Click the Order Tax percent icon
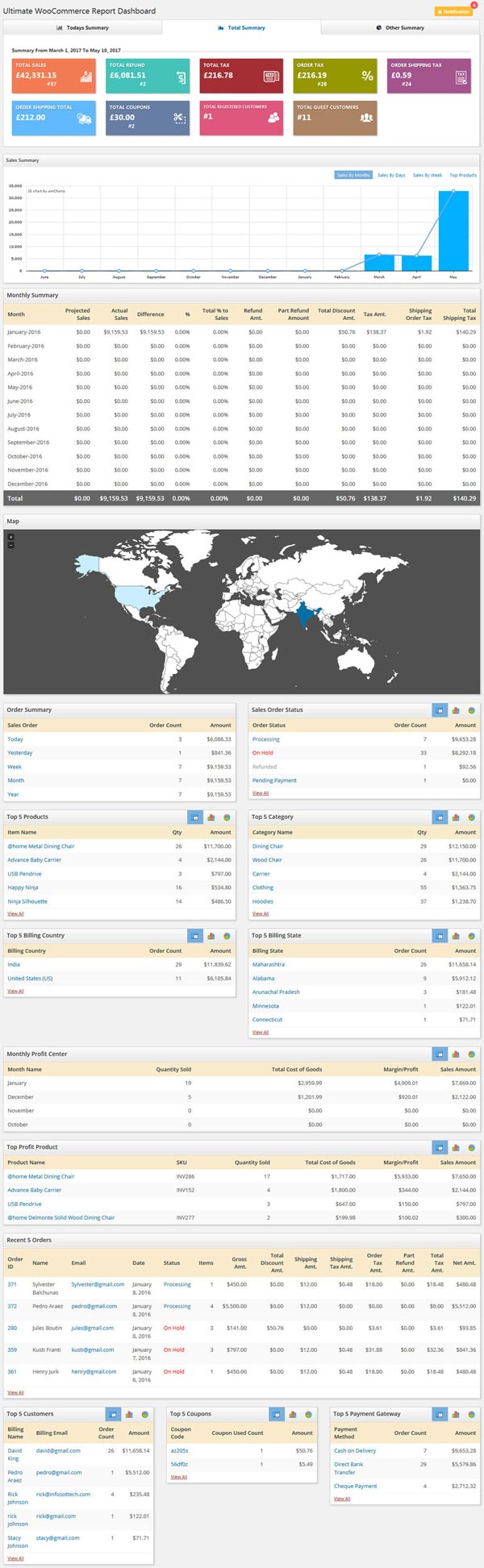The image size is (484, 1568). (x=367, y=76)
